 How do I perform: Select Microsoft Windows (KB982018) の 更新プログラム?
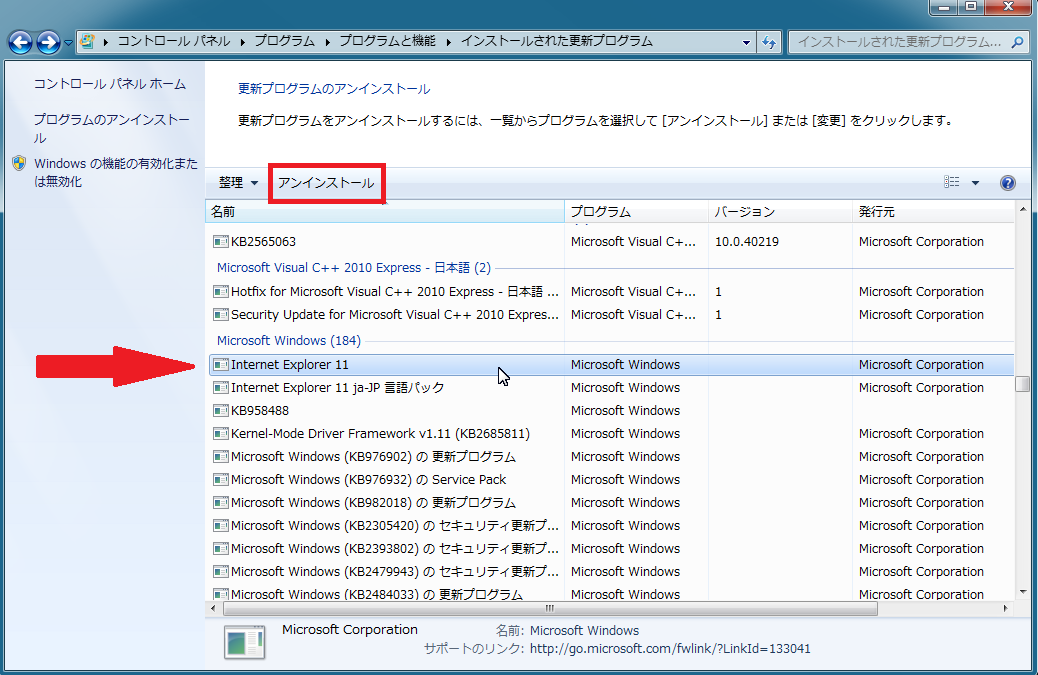point(611,502)
